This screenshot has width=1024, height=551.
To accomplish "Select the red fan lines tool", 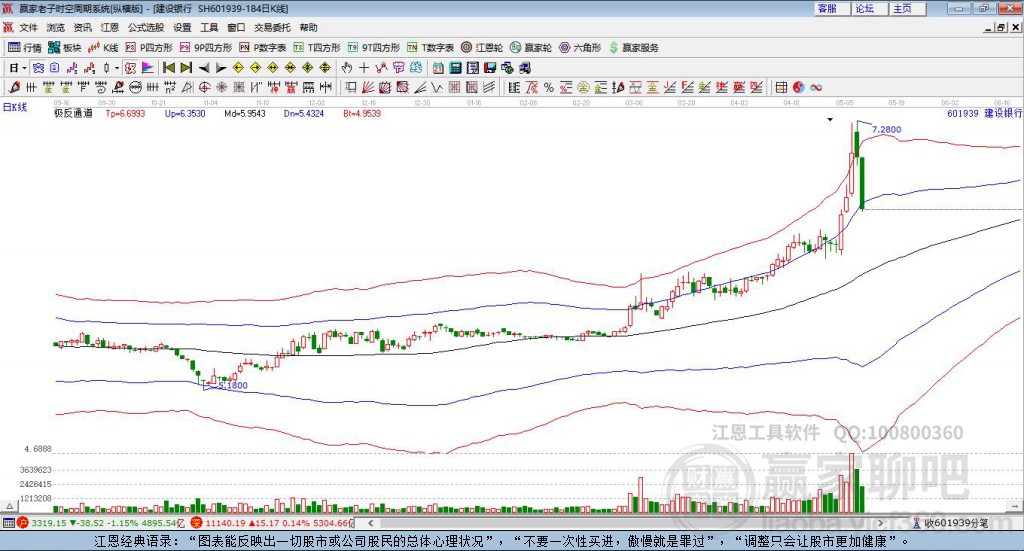I will [368, 87].
